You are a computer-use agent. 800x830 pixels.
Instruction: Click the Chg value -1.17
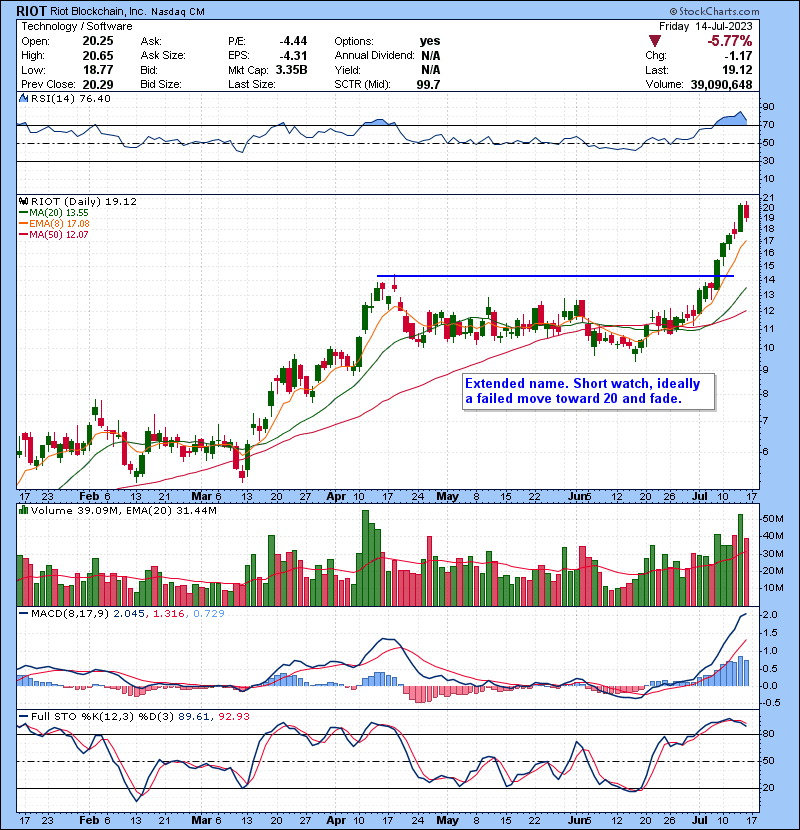738,56
